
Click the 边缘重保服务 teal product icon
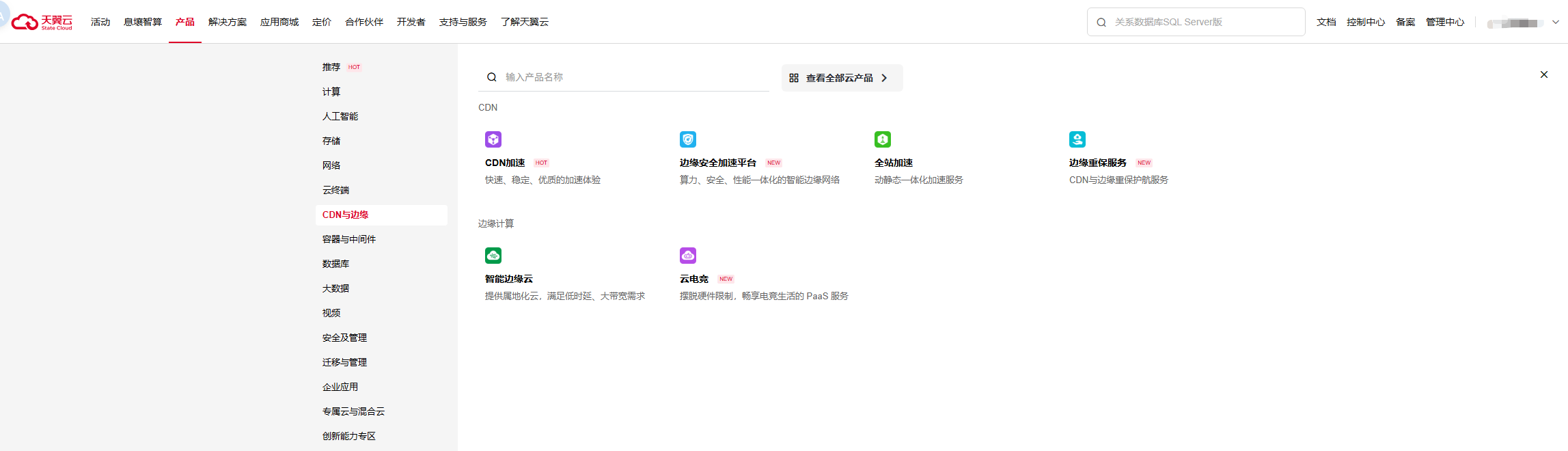[1077, 139]
